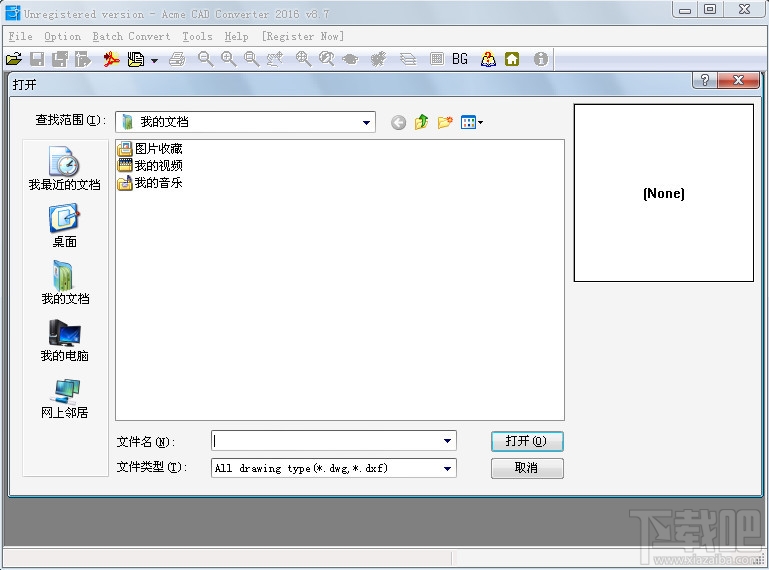Click the convert to PDF icon

click(x=111, y=59)
